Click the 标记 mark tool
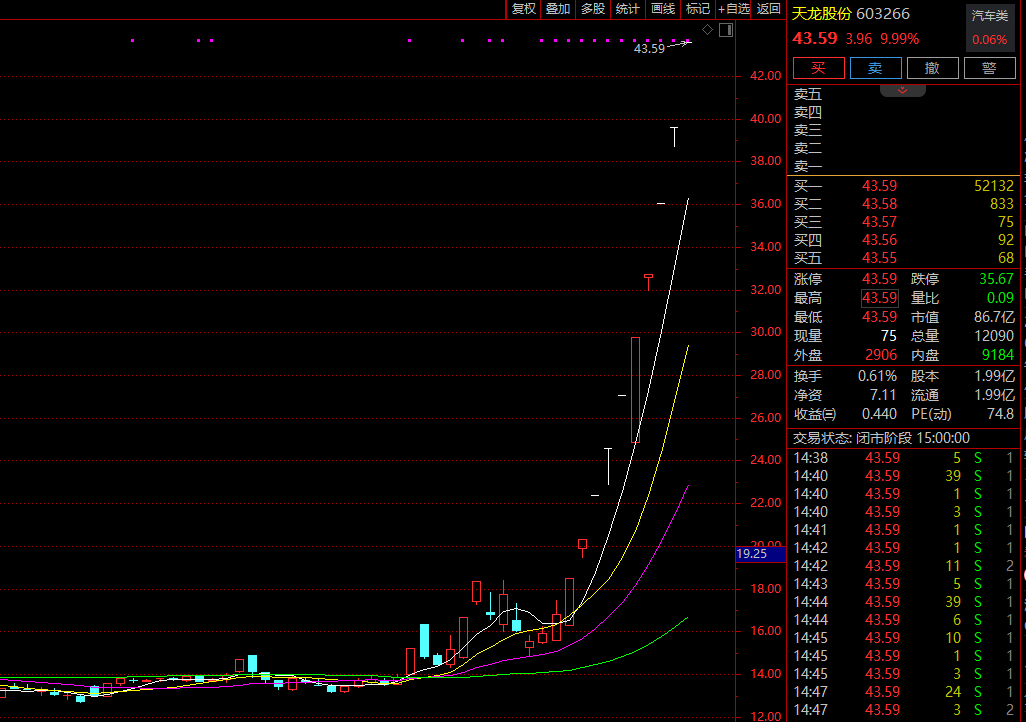This screenshot has width=1026, height=722. pyautogui.click(x=697, y=9)
